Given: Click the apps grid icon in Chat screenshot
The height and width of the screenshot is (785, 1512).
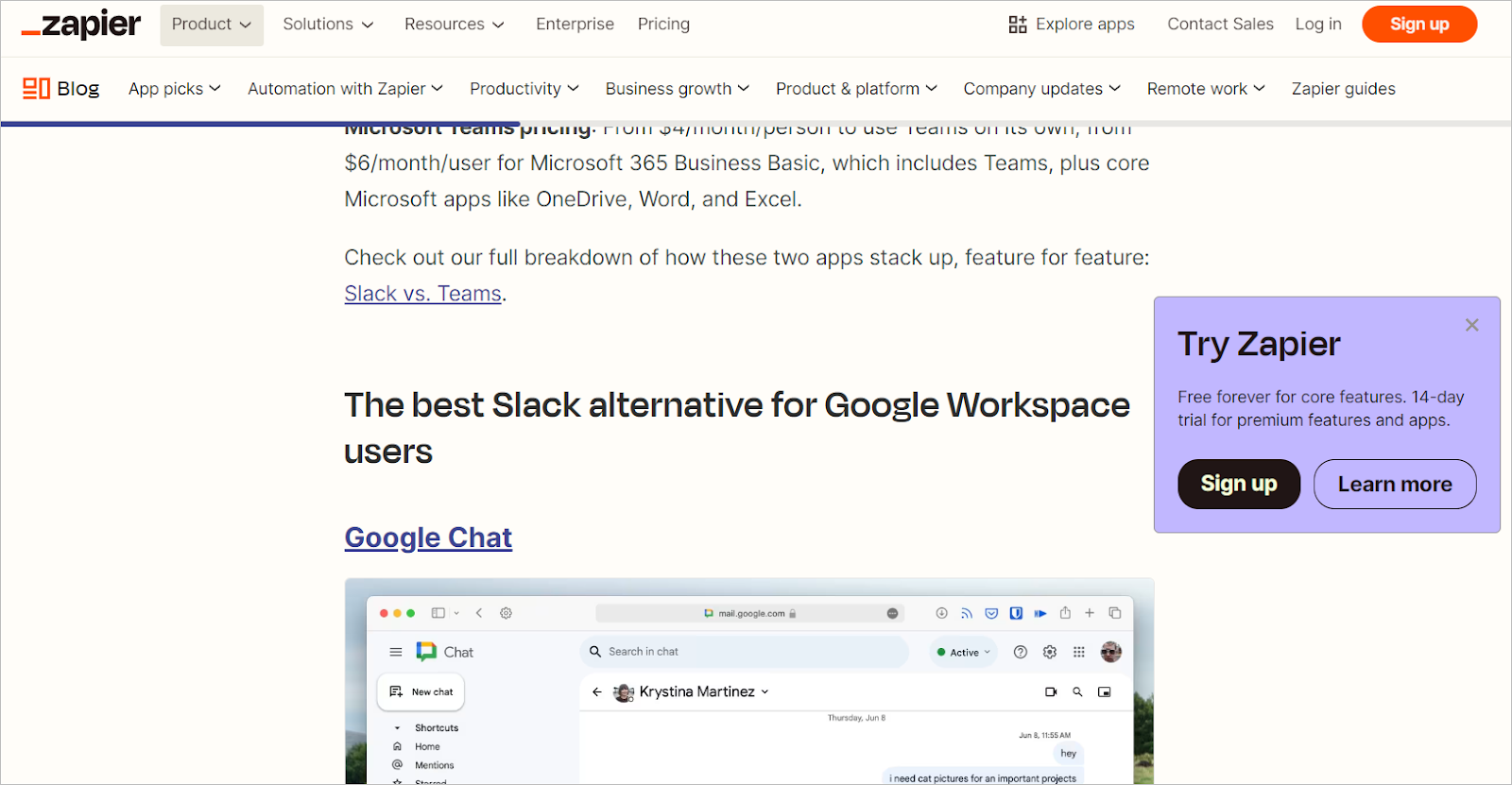Looking at the screenshot, I should click(x=1079, y=652).
